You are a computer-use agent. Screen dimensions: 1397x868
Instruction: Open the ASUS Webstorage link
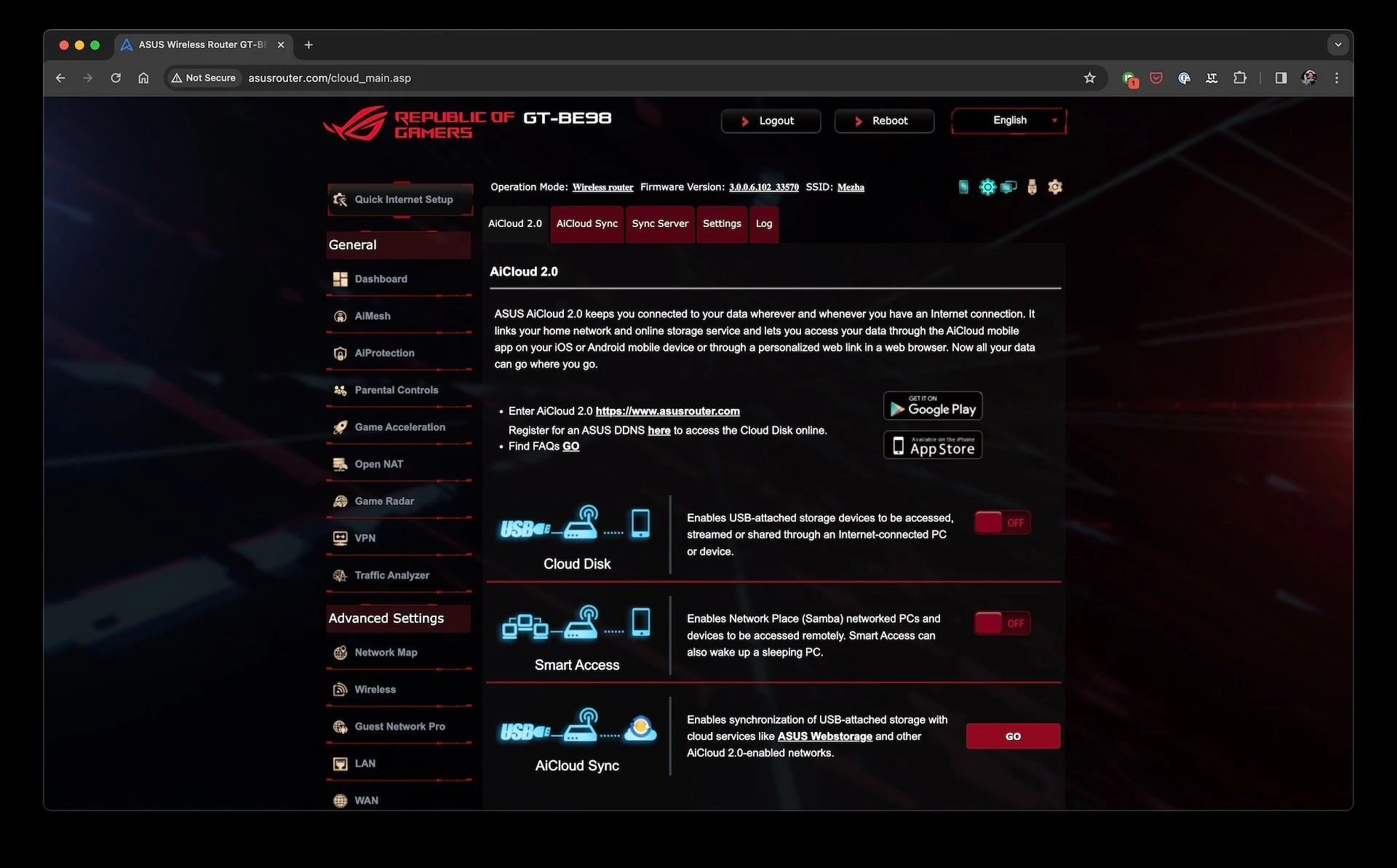[824, 736]
